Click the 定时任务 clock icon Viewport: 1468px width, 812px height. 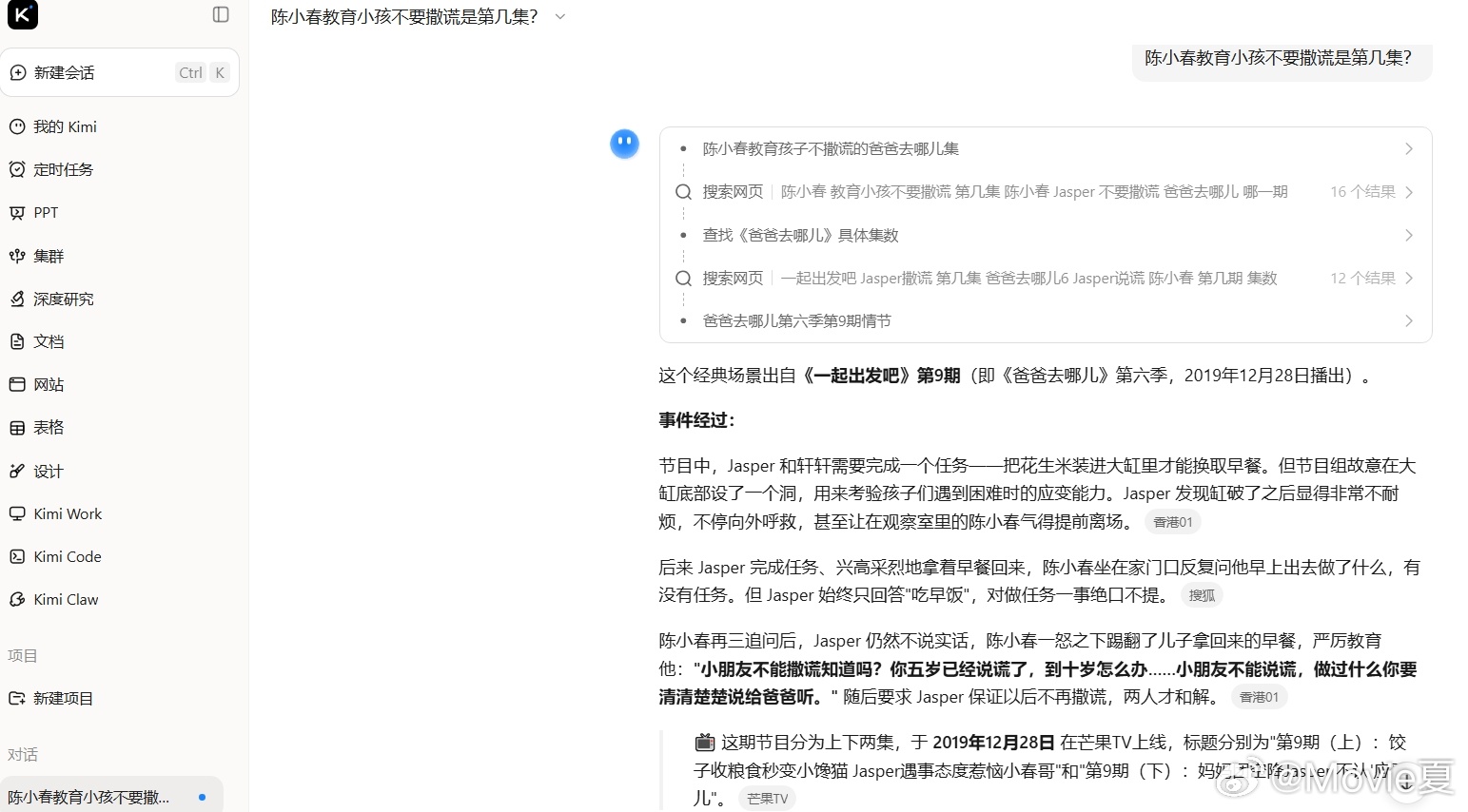(17, 169)
